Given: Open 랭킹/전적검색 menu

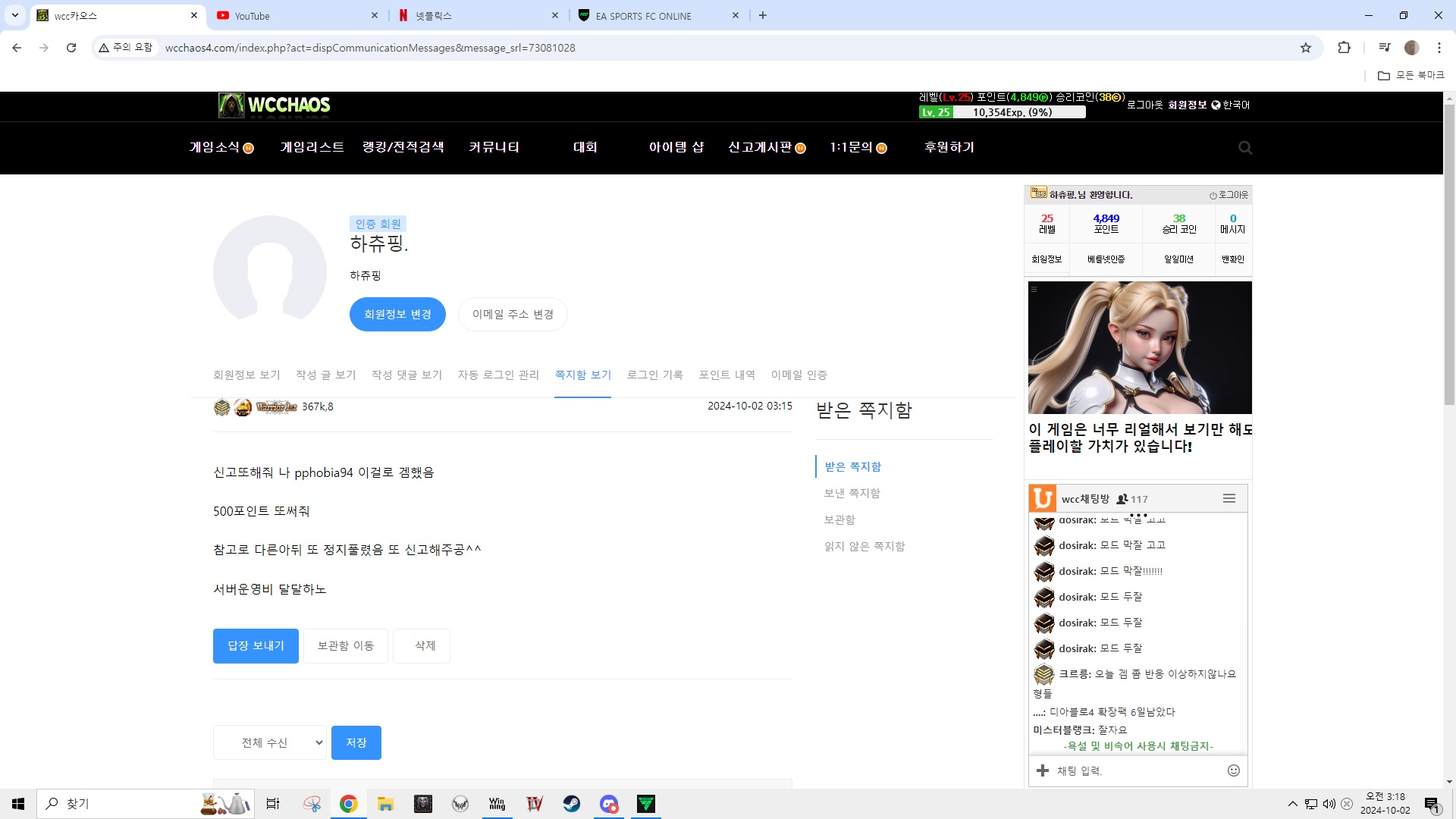Looking at the screenshot, I should (x=403, y=147).
